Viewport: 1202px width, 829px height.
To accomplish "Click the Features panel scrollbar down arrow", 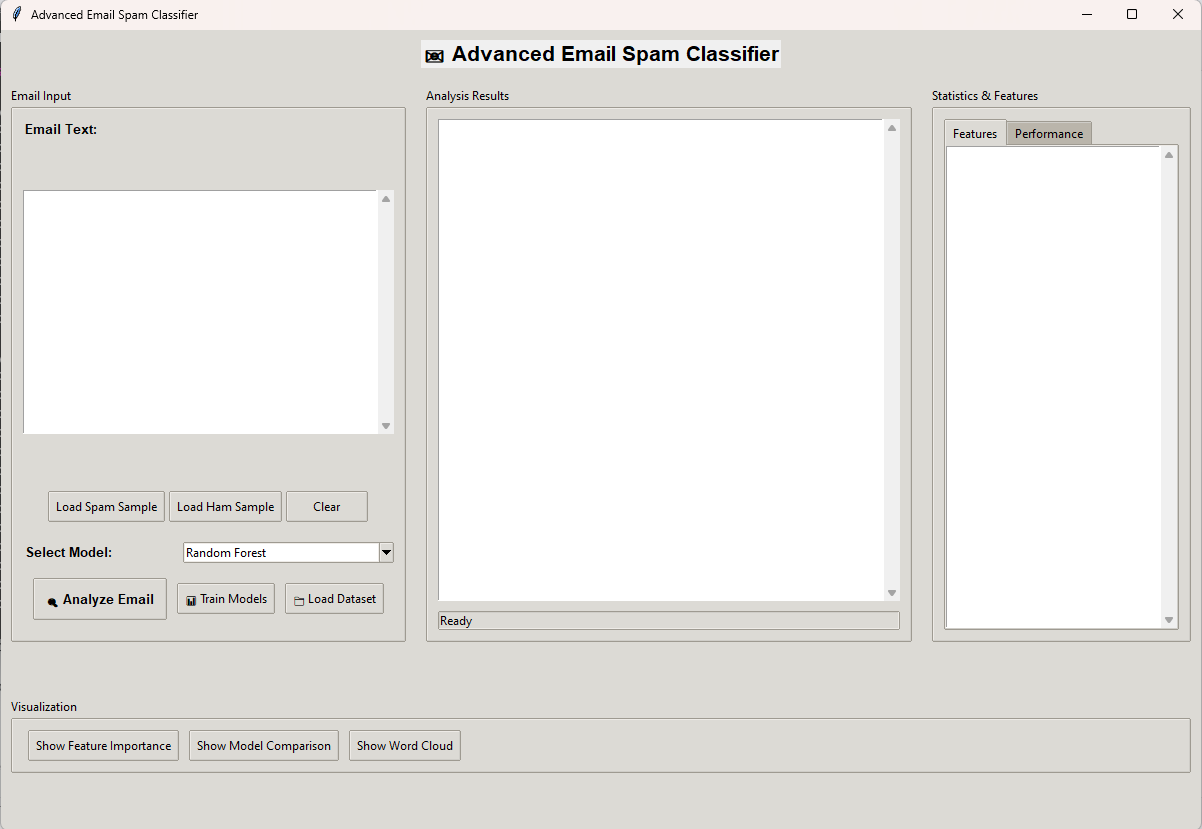I will click(x=1169, y=620).
